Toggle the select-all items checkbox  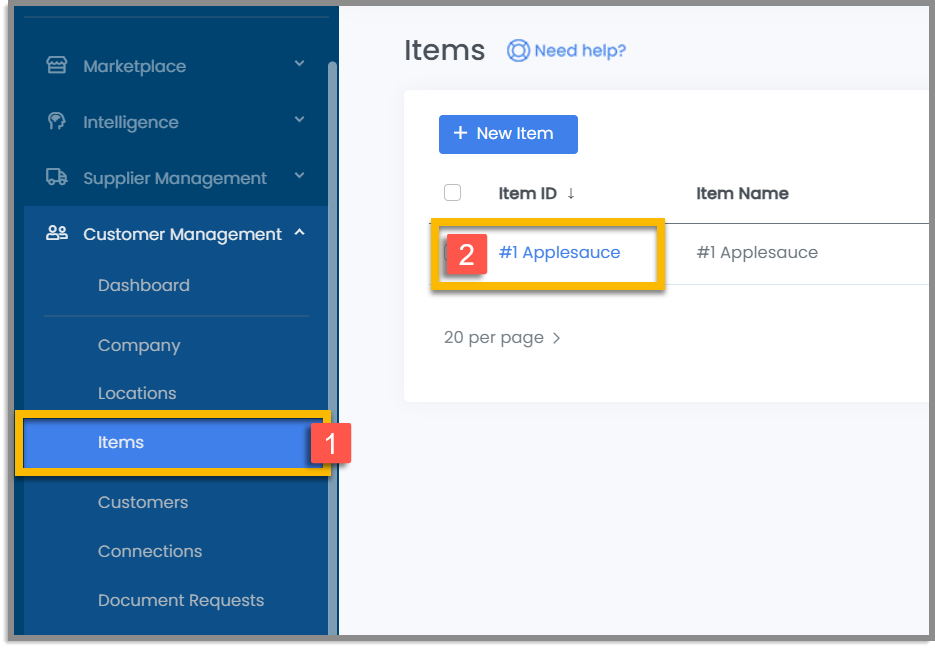click(x=453, y=193)
